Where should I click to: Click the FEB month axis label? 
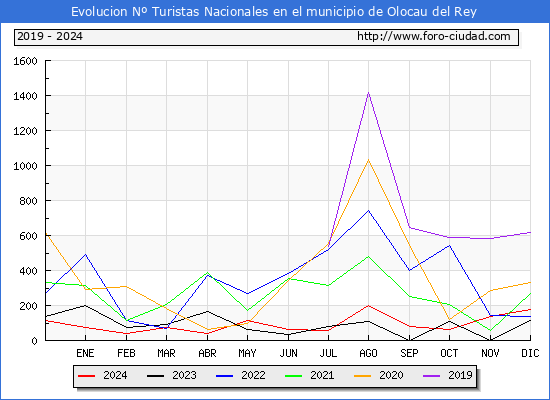[x=126, y=353]
